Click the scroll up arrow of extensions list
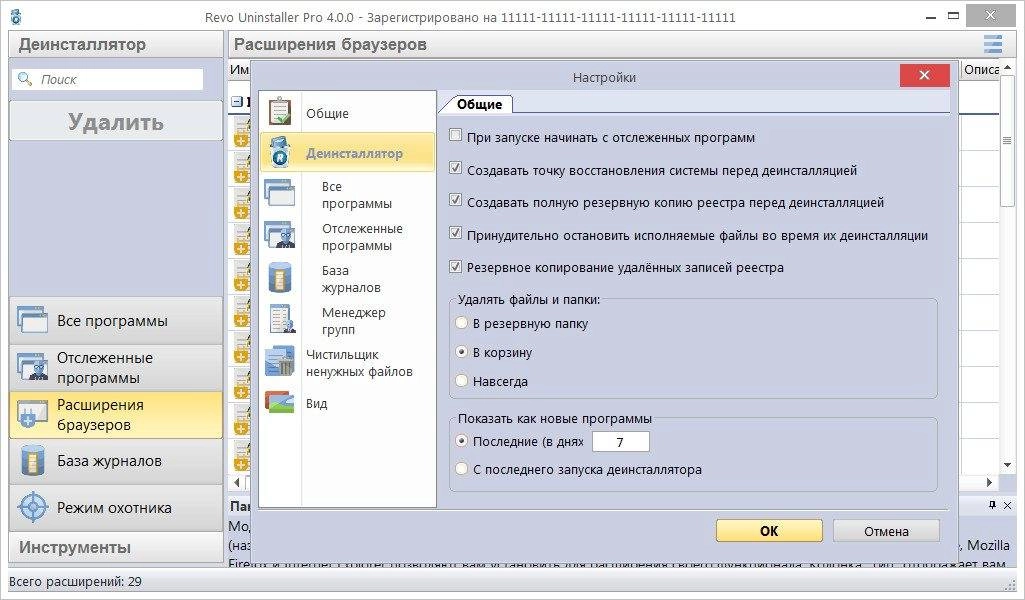The width and height of the screenshot is (1025, 600). [x=1007, y=68]
